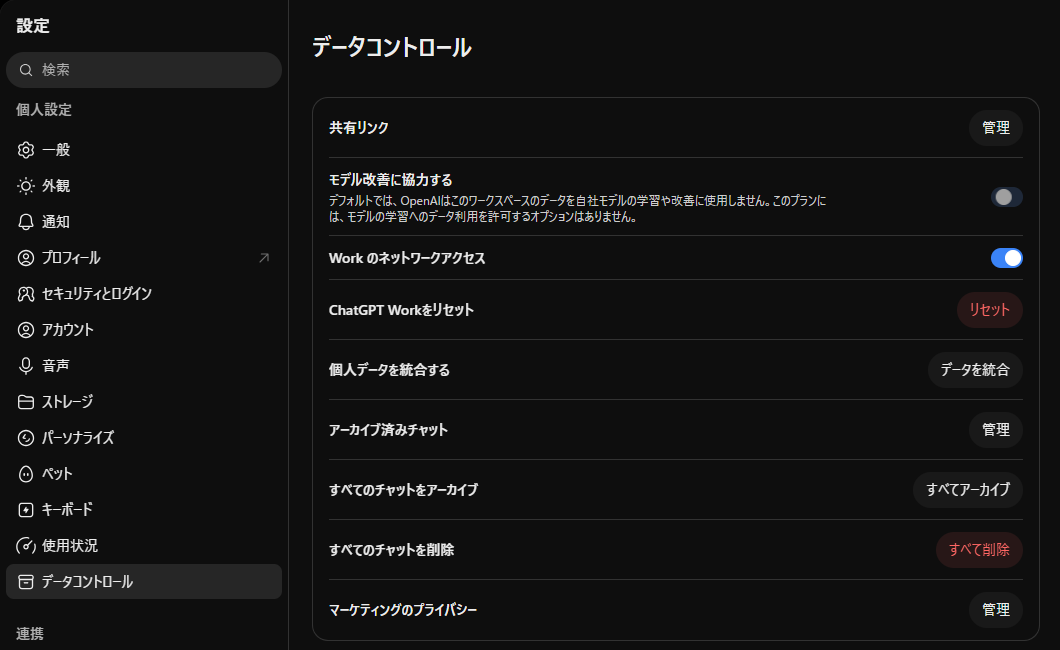This screenshot has height=650, width=1060.
Task: Click the gauge icon beside 使用状況
Action: coord(26,545)
